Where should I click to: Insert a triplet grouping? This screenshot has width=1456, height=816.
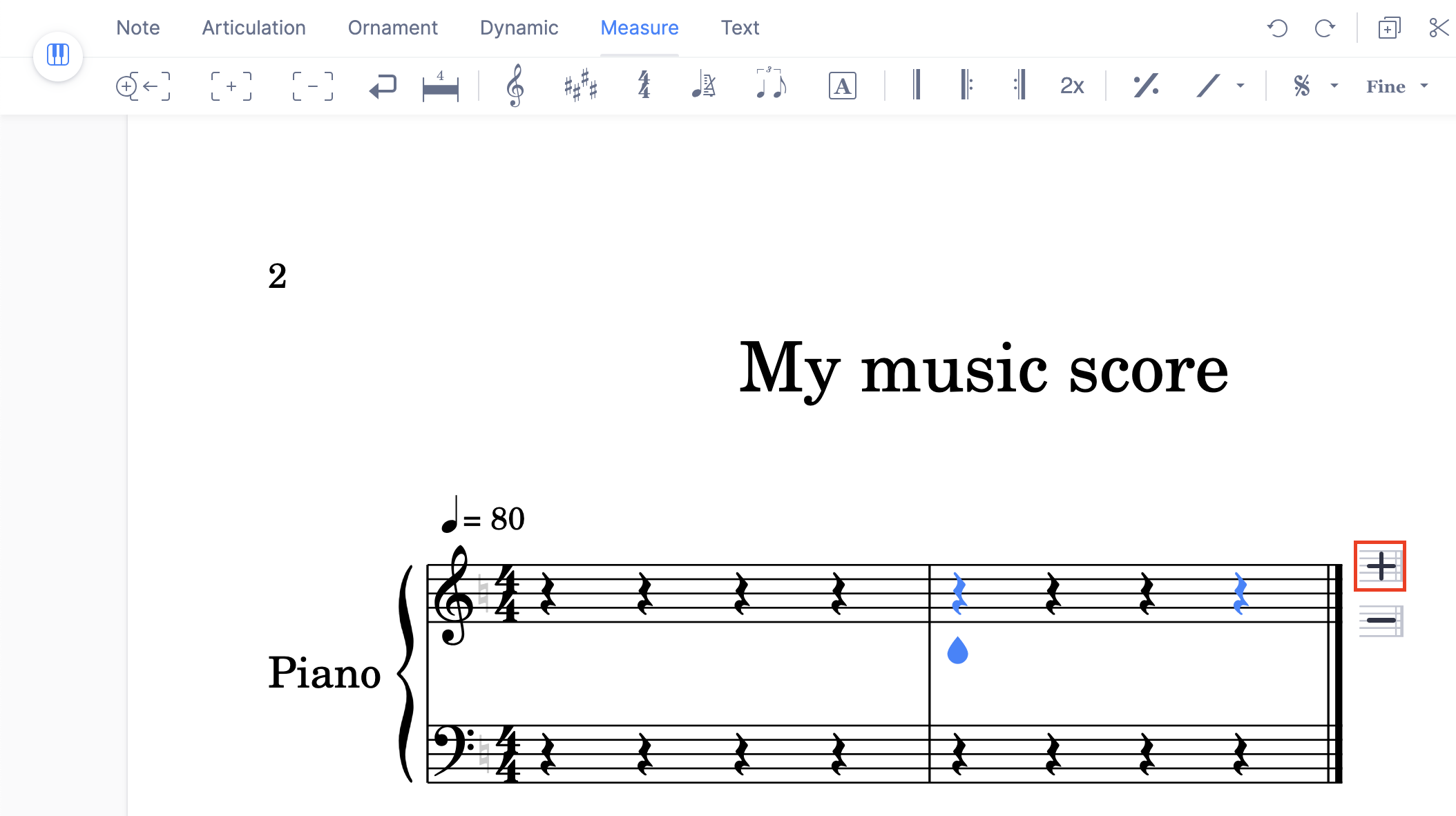click(770, 86)
